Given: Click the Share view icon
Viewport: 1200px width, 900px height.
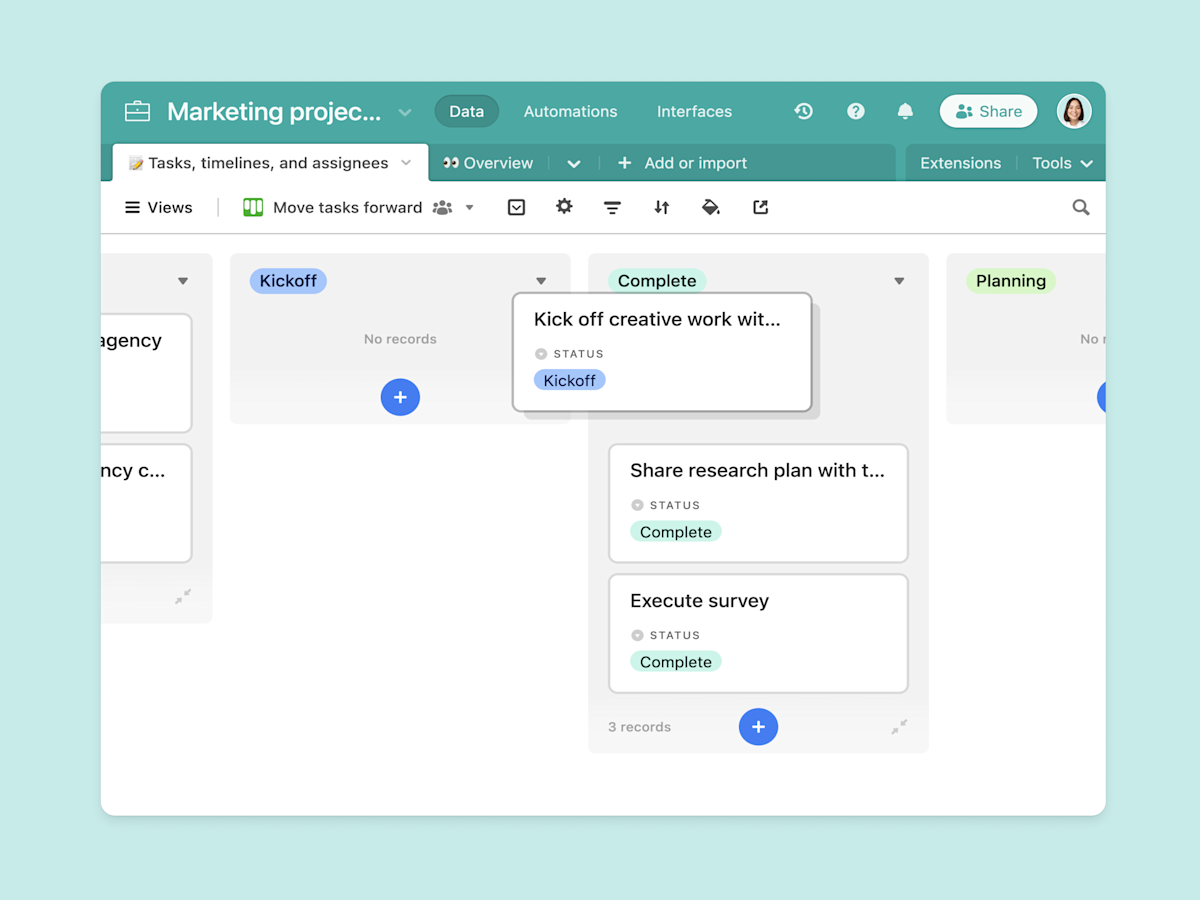Looking at the screenshot, I should pos(760,207).
